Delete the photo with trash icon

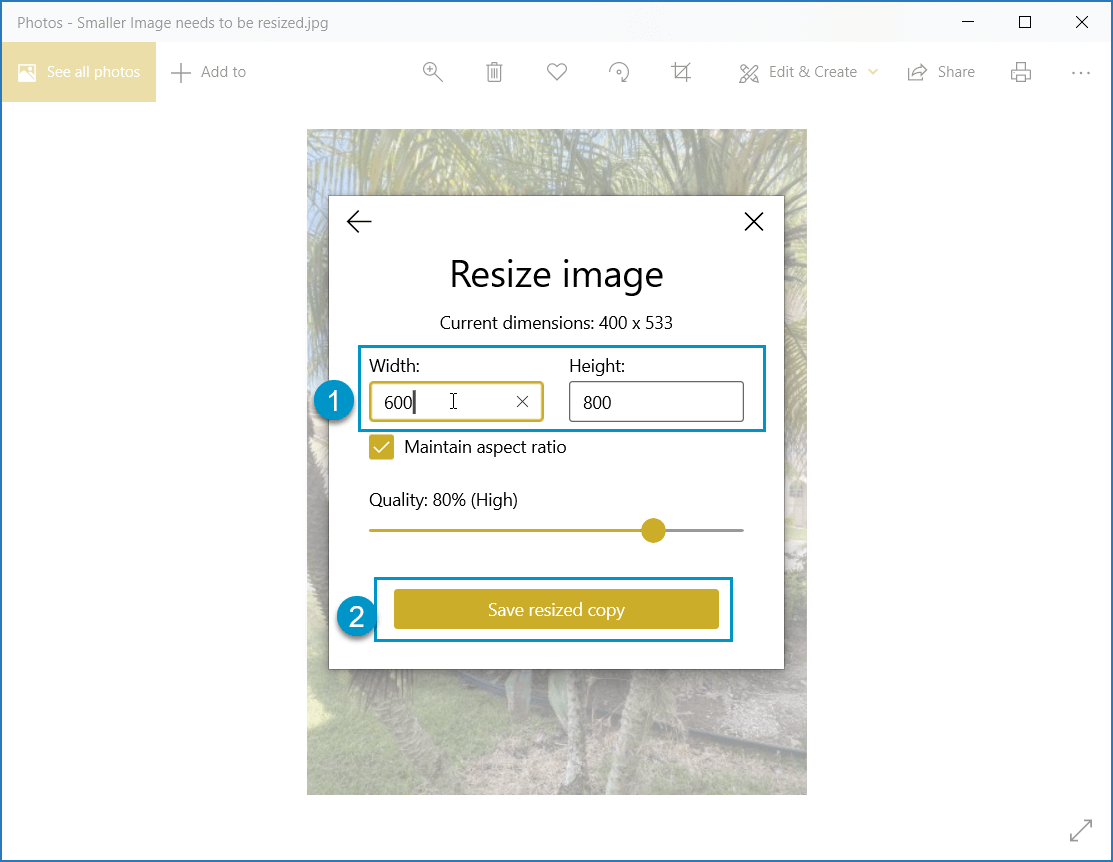point(494,72)
